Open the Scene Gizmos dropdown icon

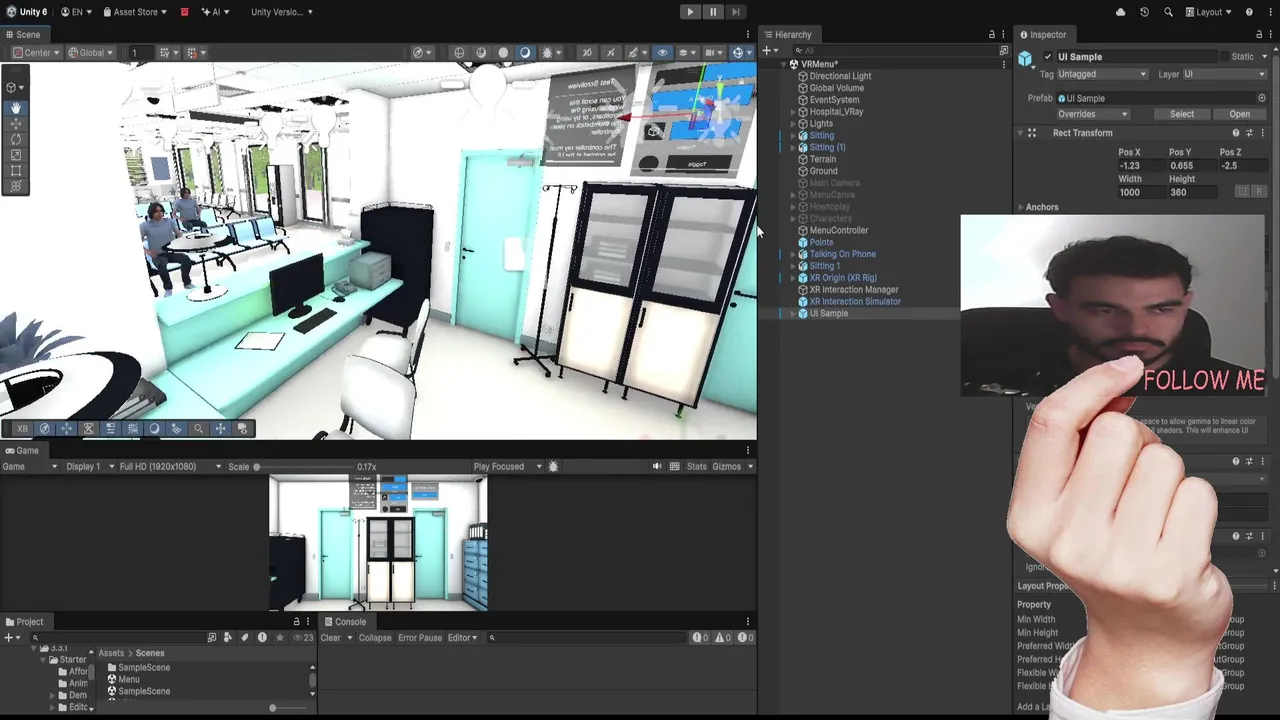point(740,52)
